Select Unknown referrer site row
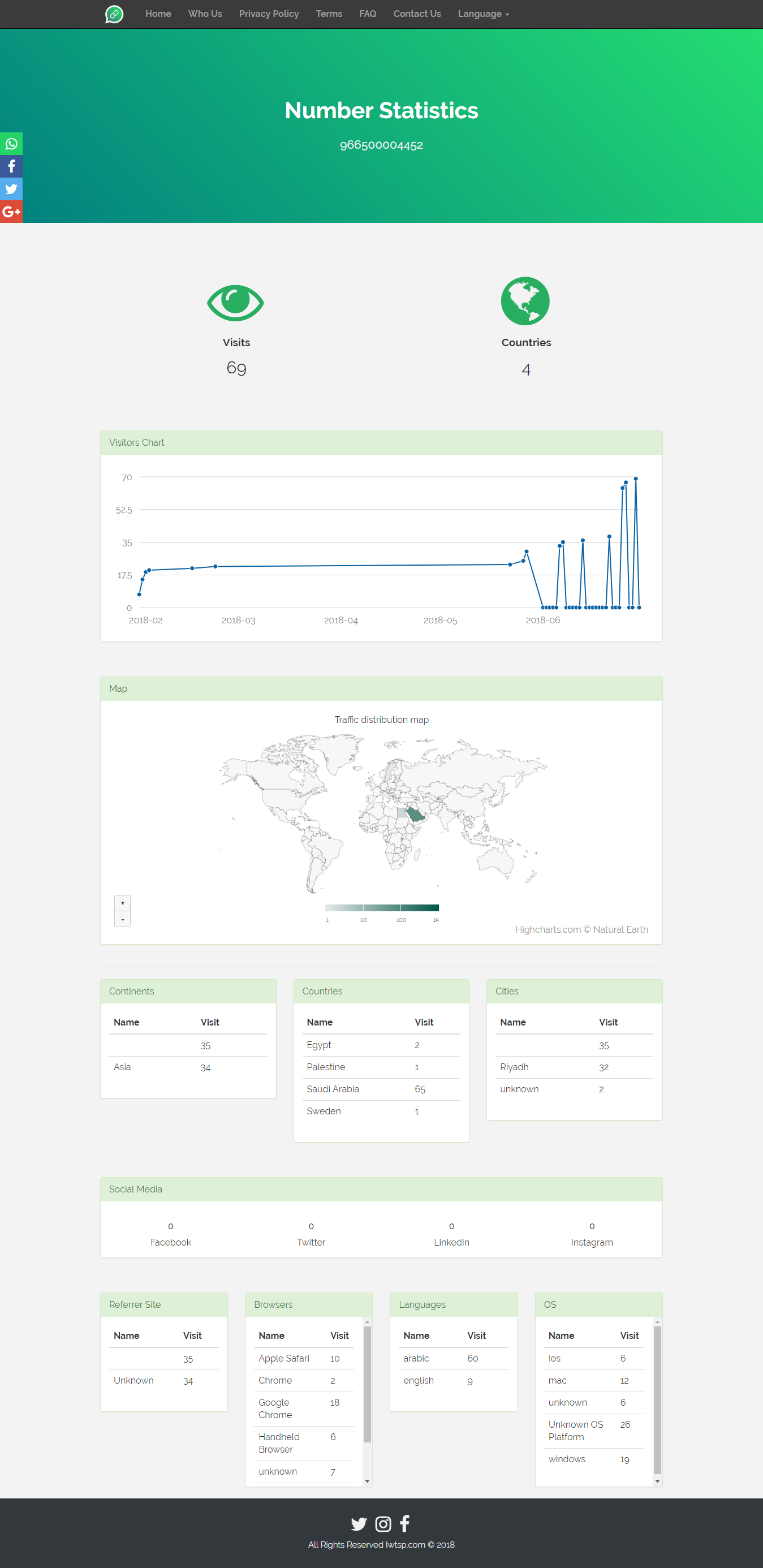 (x=163, y=1381)
